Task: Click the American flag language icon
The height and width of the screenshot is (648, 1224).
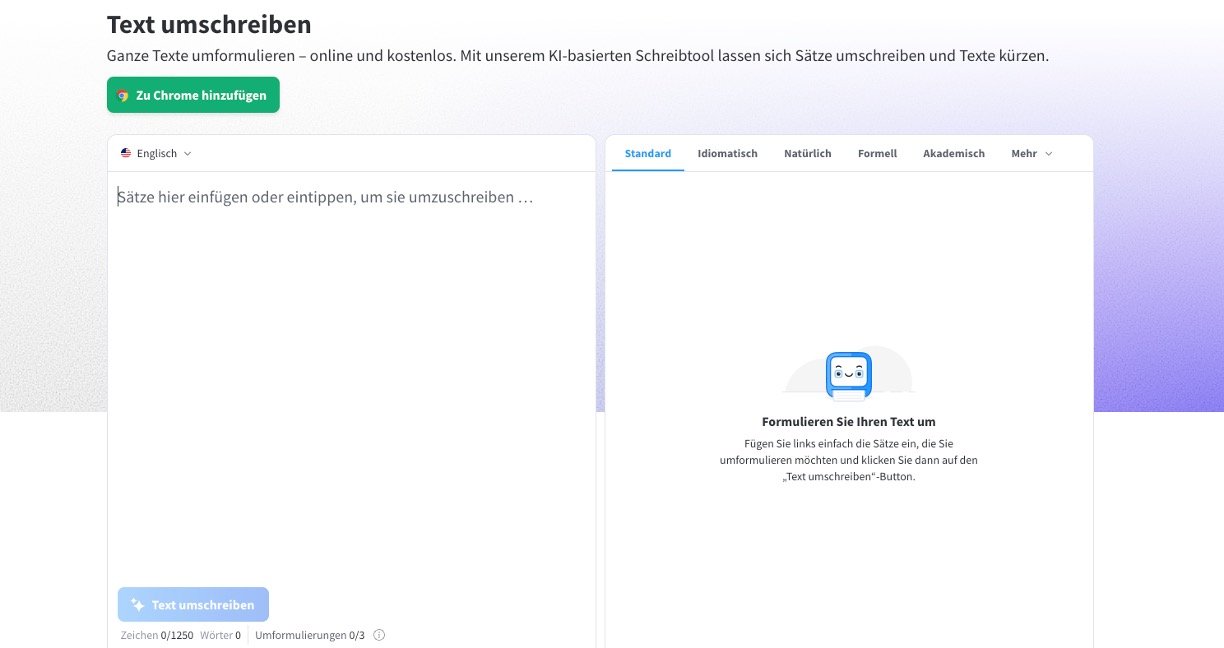Action: (x=124, y=153)
